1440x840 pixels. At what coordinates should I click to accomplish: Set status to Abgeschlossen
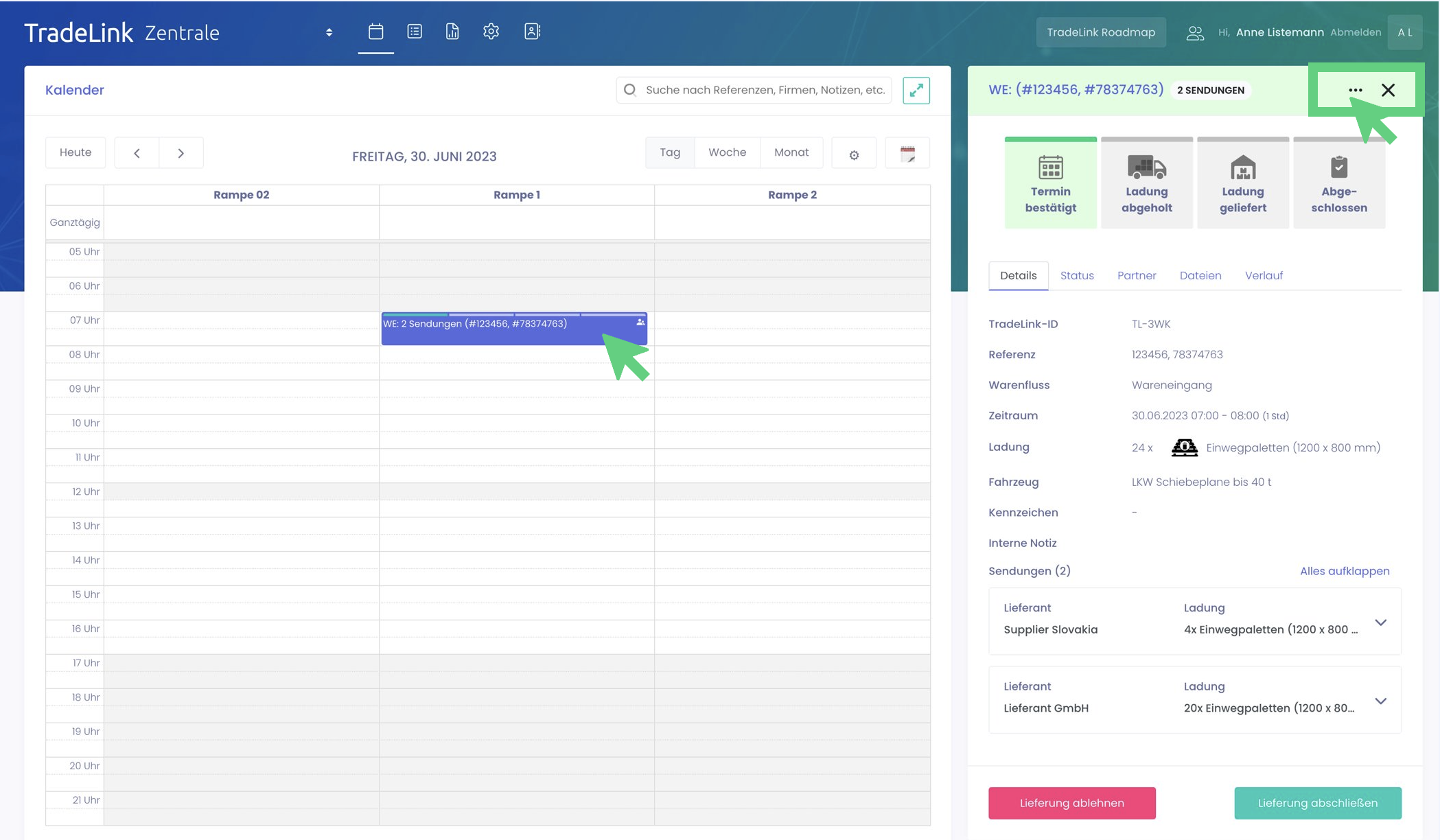point(1338,184)
